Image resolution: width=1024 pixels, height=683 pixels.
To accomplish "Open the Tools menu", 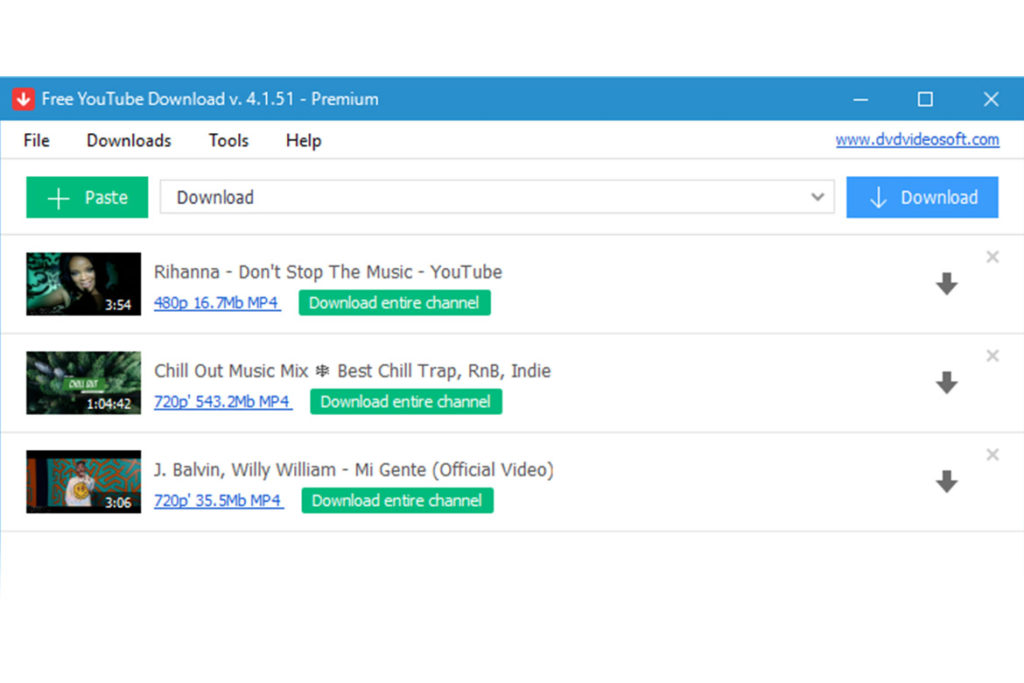I will click(x=229, y=140).
